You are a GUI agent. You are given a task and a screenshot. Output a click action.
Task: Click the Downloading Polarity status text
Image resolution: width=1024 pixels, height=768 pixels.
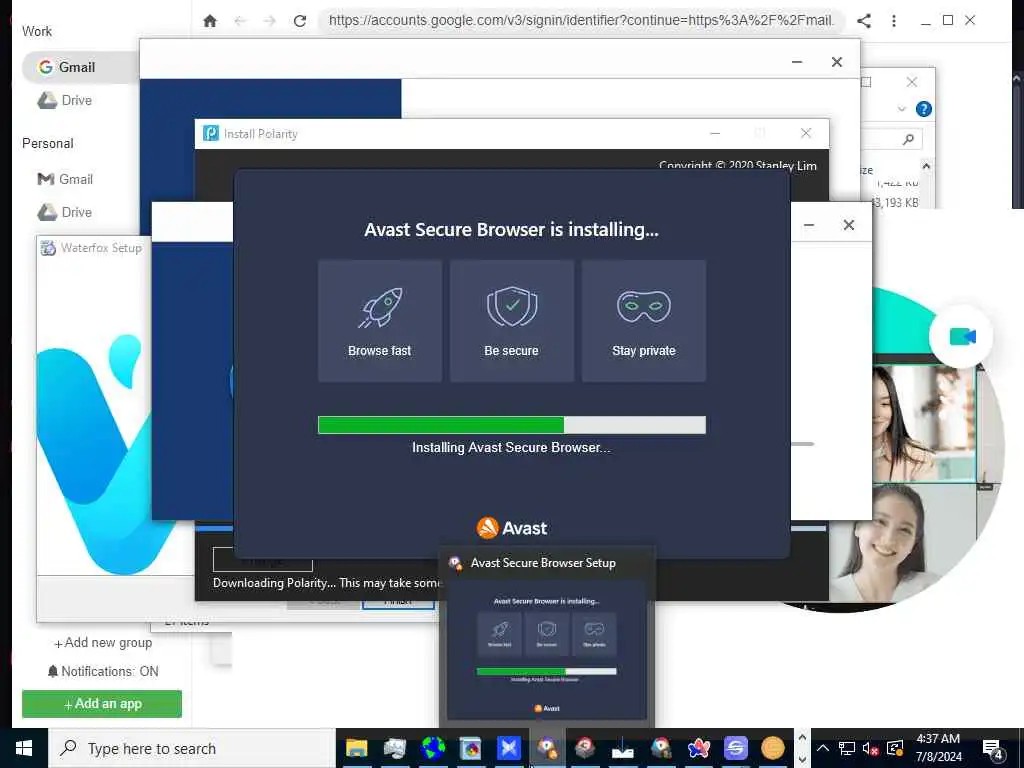[x=327, y=583]
